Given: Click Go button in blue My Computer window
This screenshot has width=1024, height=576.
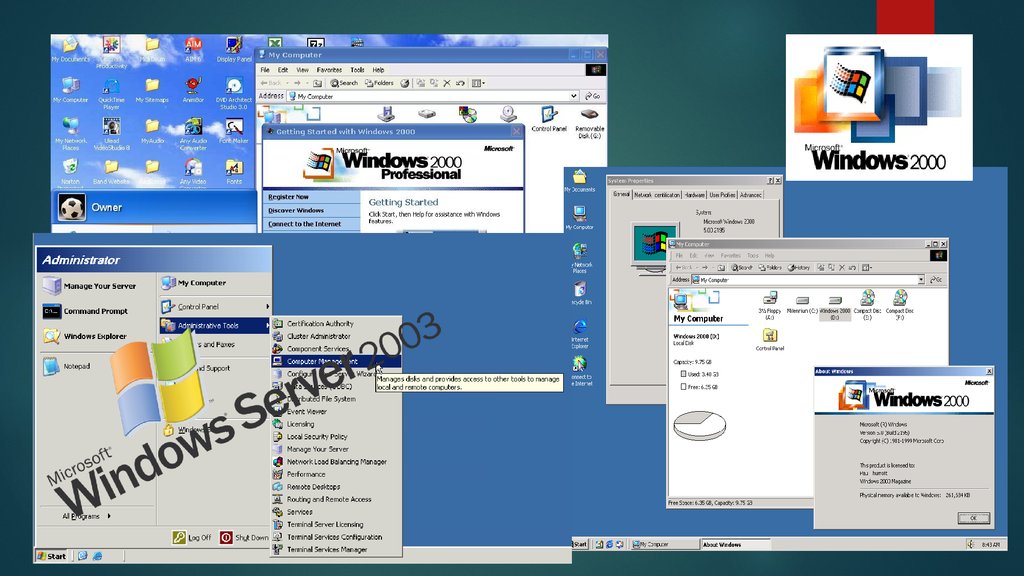Looking at the screenshot, I should point(593,96).
